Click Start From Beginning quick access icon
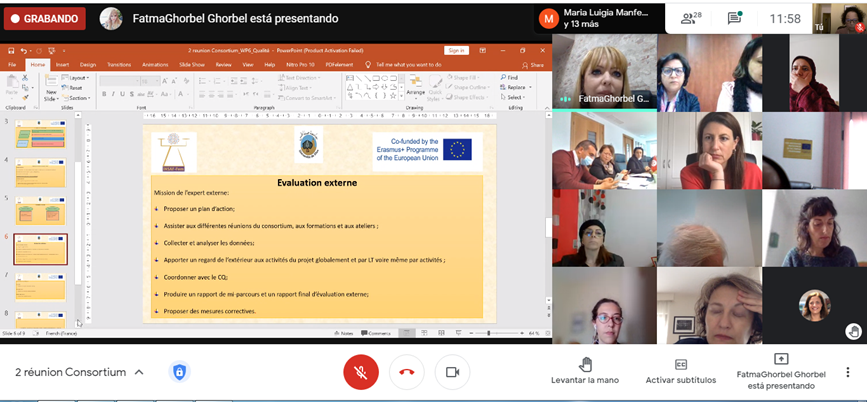The image size is (867, 402). tap(52, 50)
